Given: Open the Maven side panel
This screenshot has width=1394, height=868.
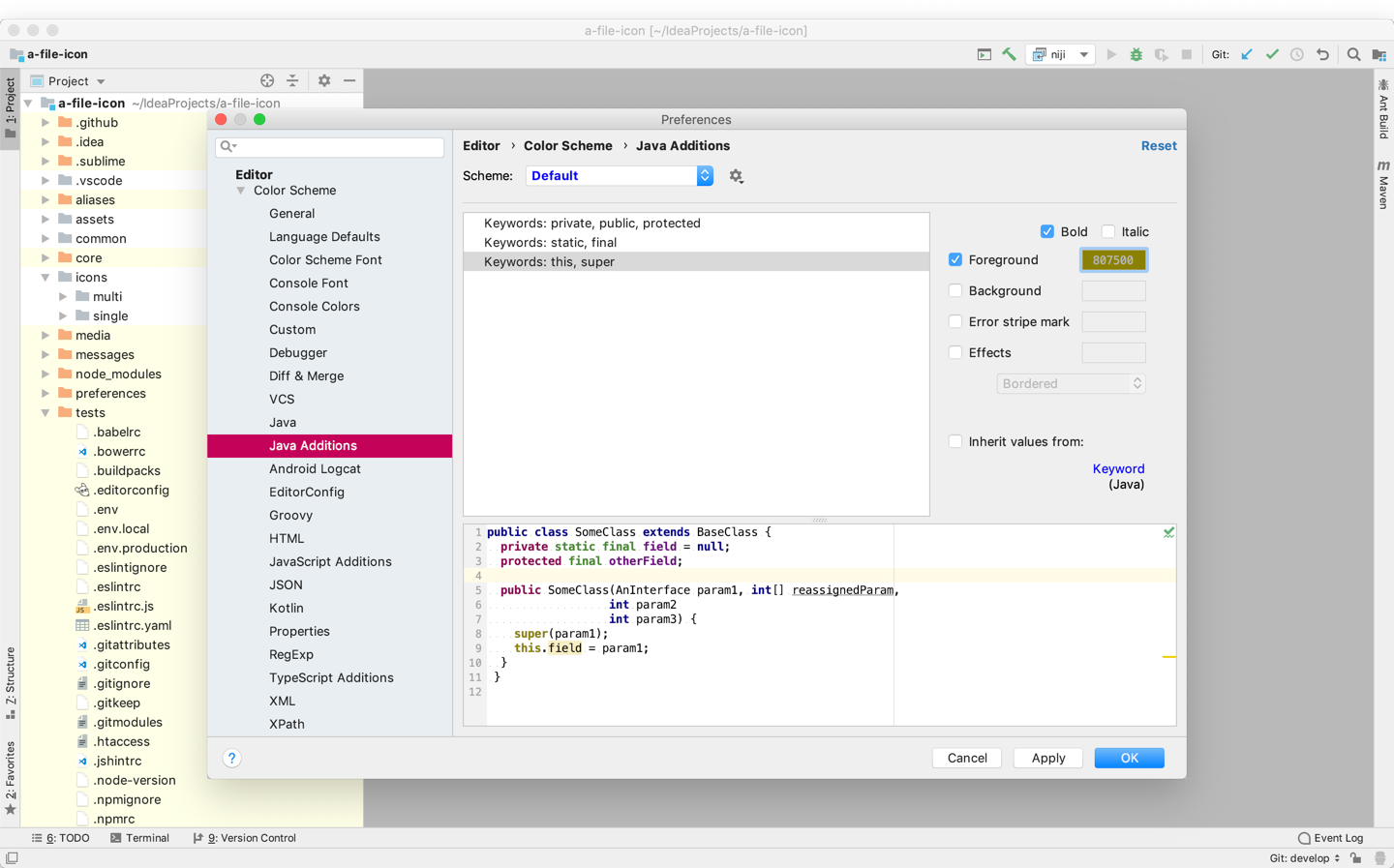Looking at the screenshot, I should 1383,185.
